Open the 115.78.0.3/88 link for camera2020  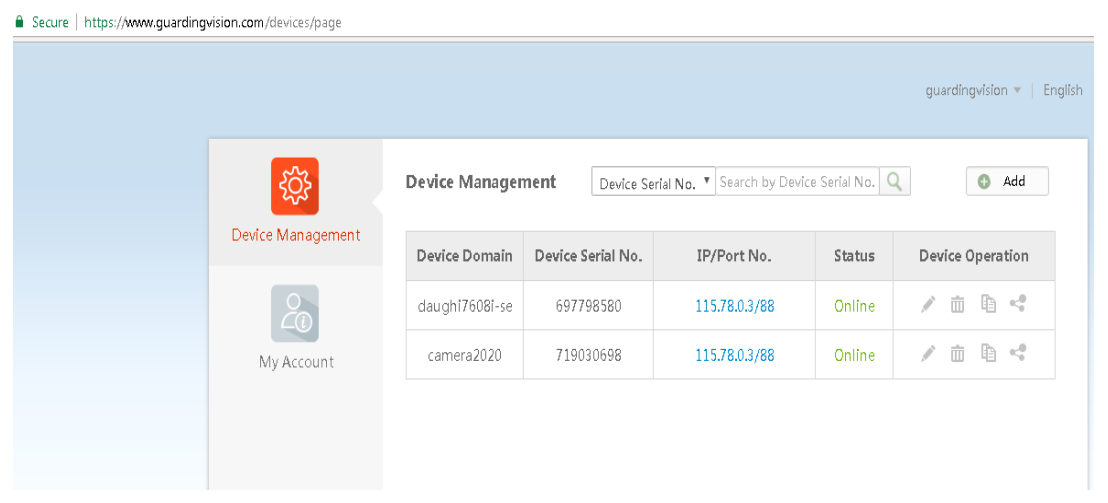(x=734, y=355)
